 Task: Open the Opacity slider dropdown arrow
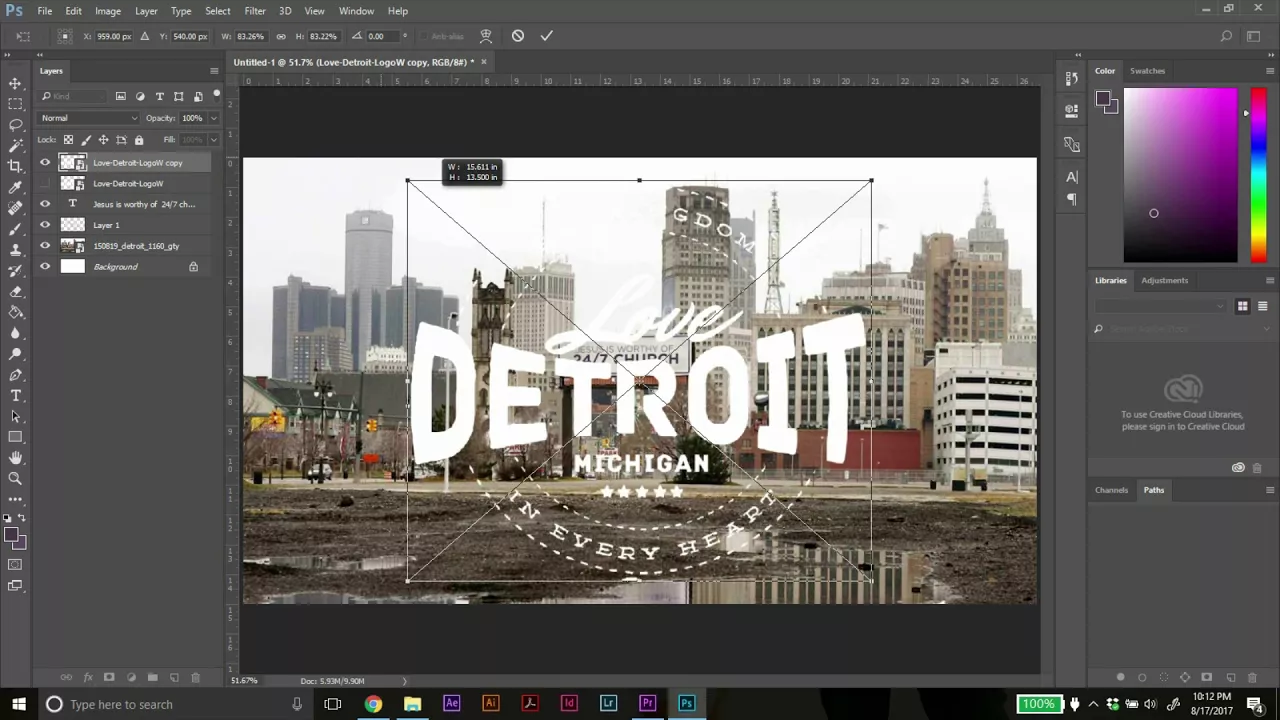pos(213,118)
